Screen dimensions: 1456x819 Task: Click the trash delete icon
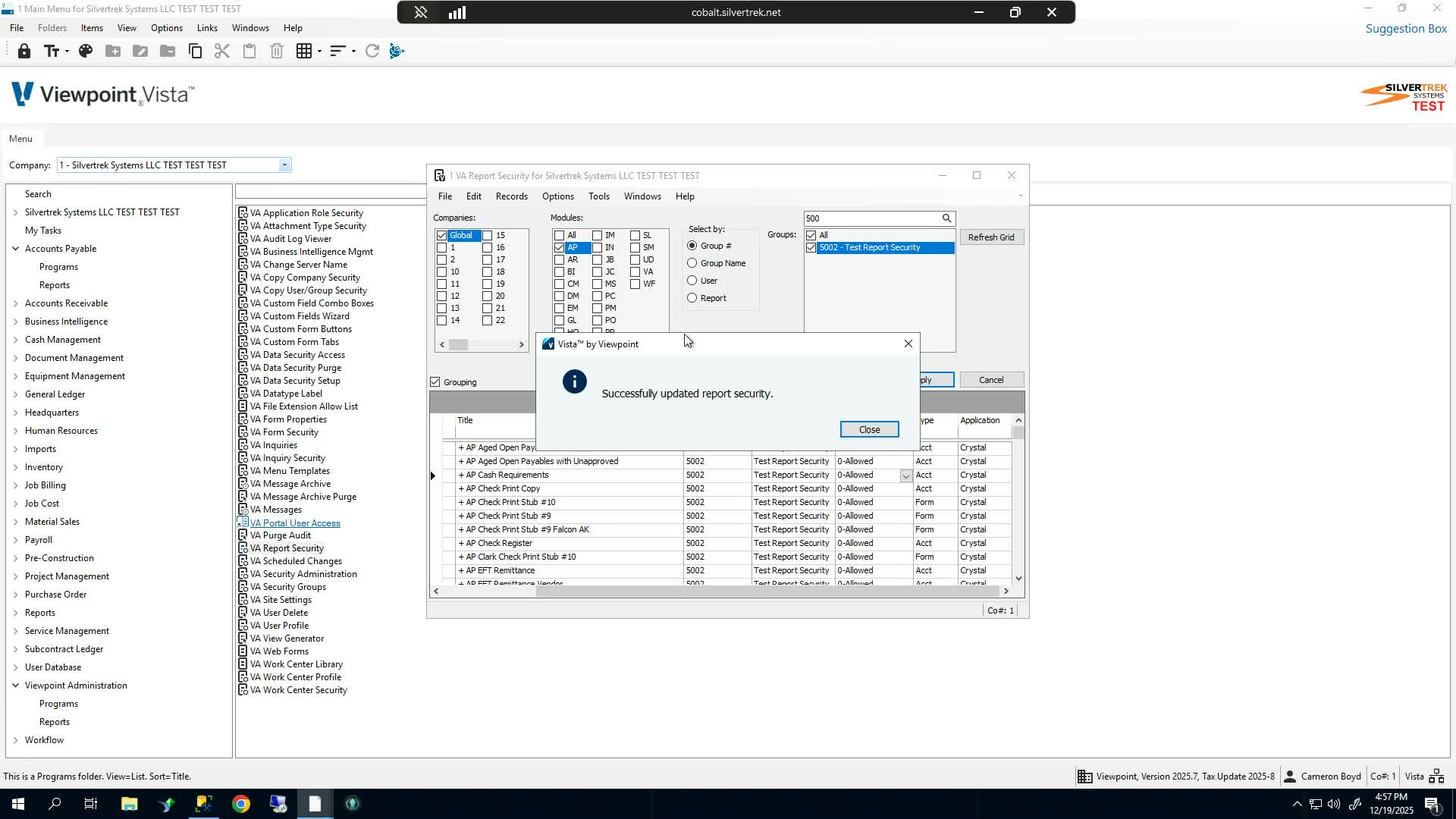tap(277, 51)
